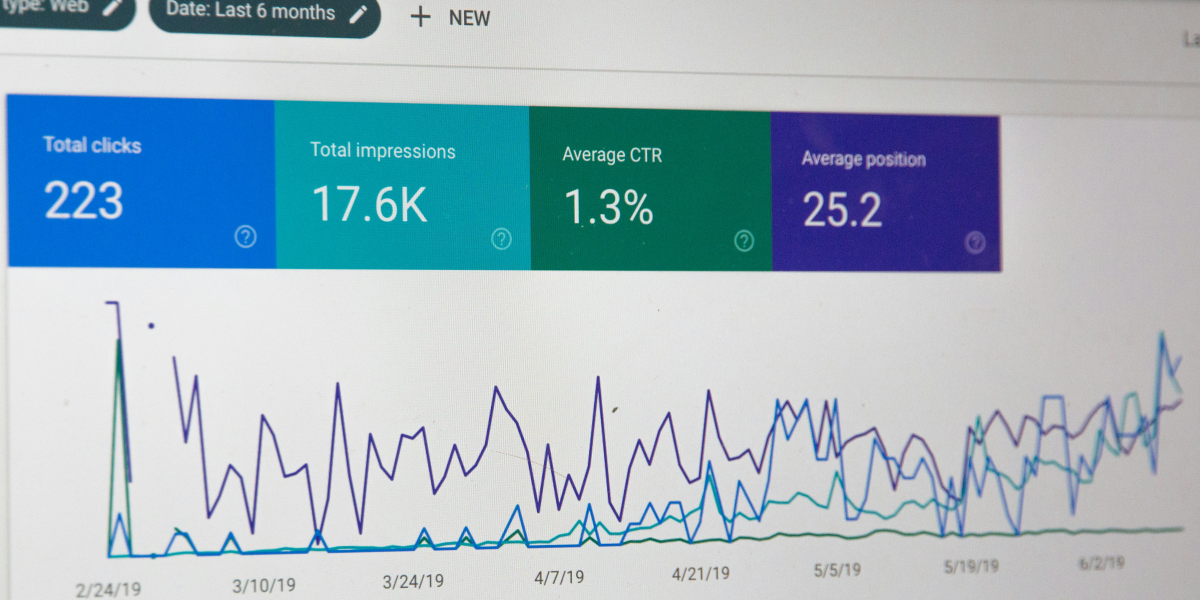Click the help icon on Average CTR card

tap(744, 240)
